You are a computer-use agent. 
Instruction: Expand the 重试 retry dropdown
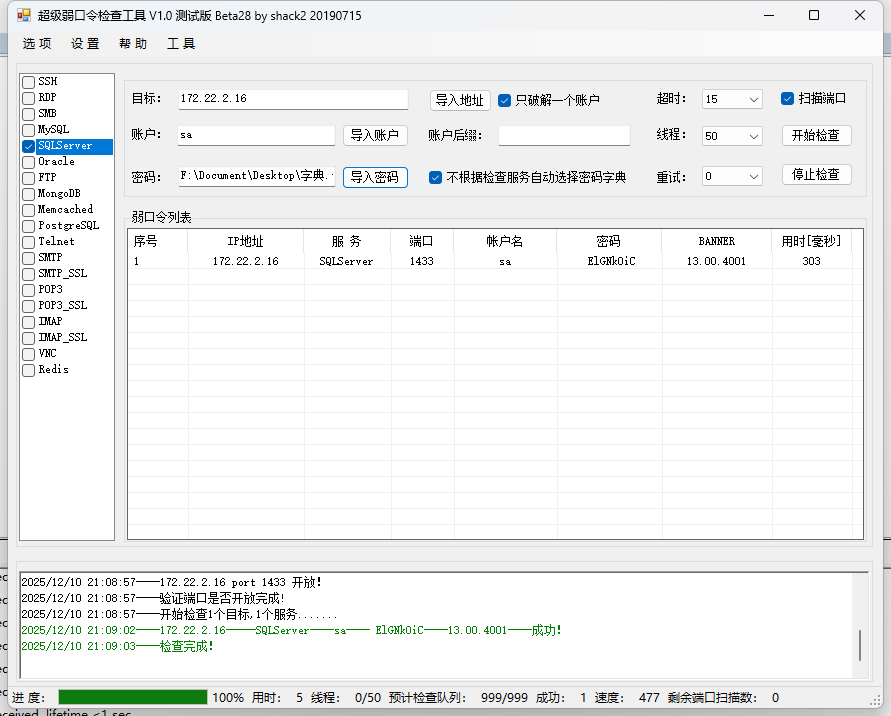(x=753, y=177)
